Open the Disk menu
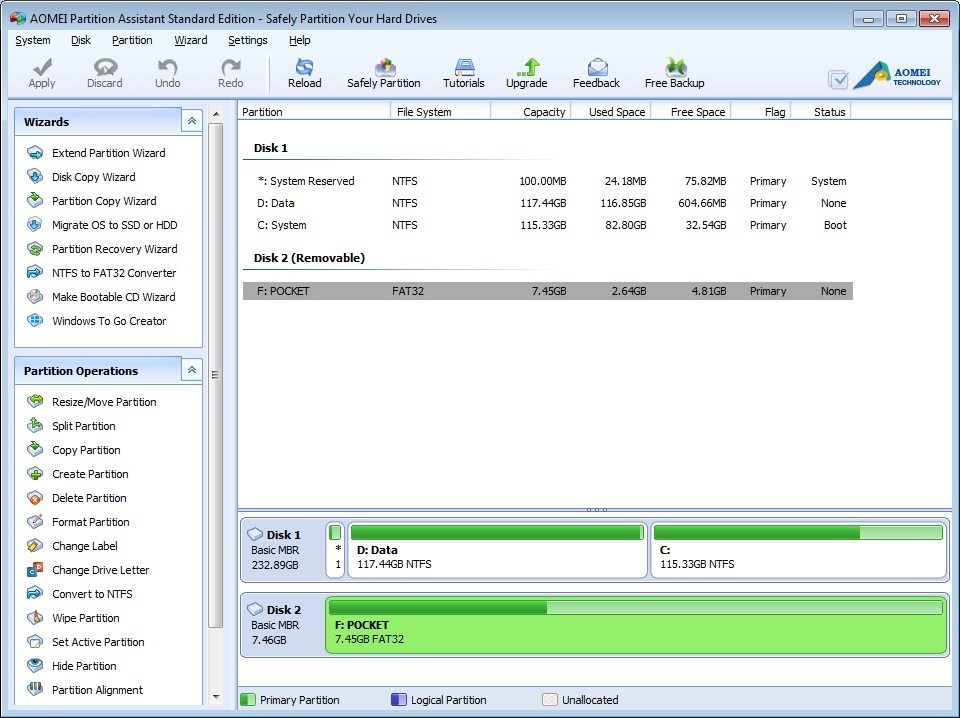Screen dimensions: 960x718 (80, 40)
